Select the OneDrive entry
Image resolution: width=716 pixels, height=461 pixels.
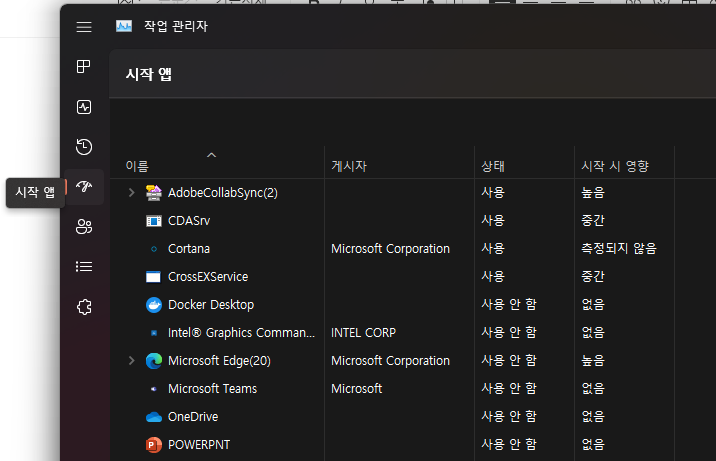pyautogui.click(x=193, y=417)
